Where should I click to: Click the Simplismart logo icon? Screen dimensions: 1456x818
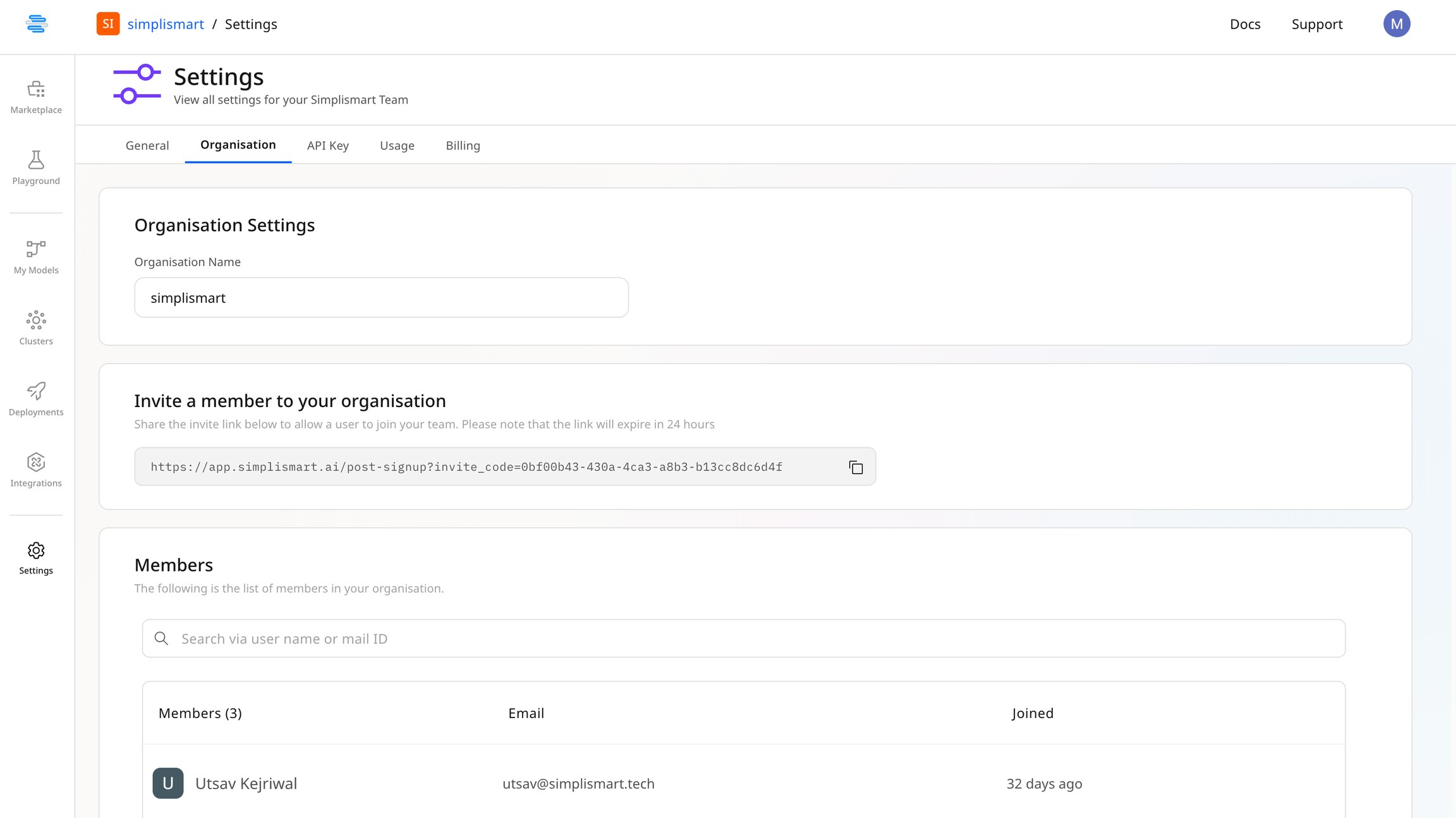pos(36,24)
